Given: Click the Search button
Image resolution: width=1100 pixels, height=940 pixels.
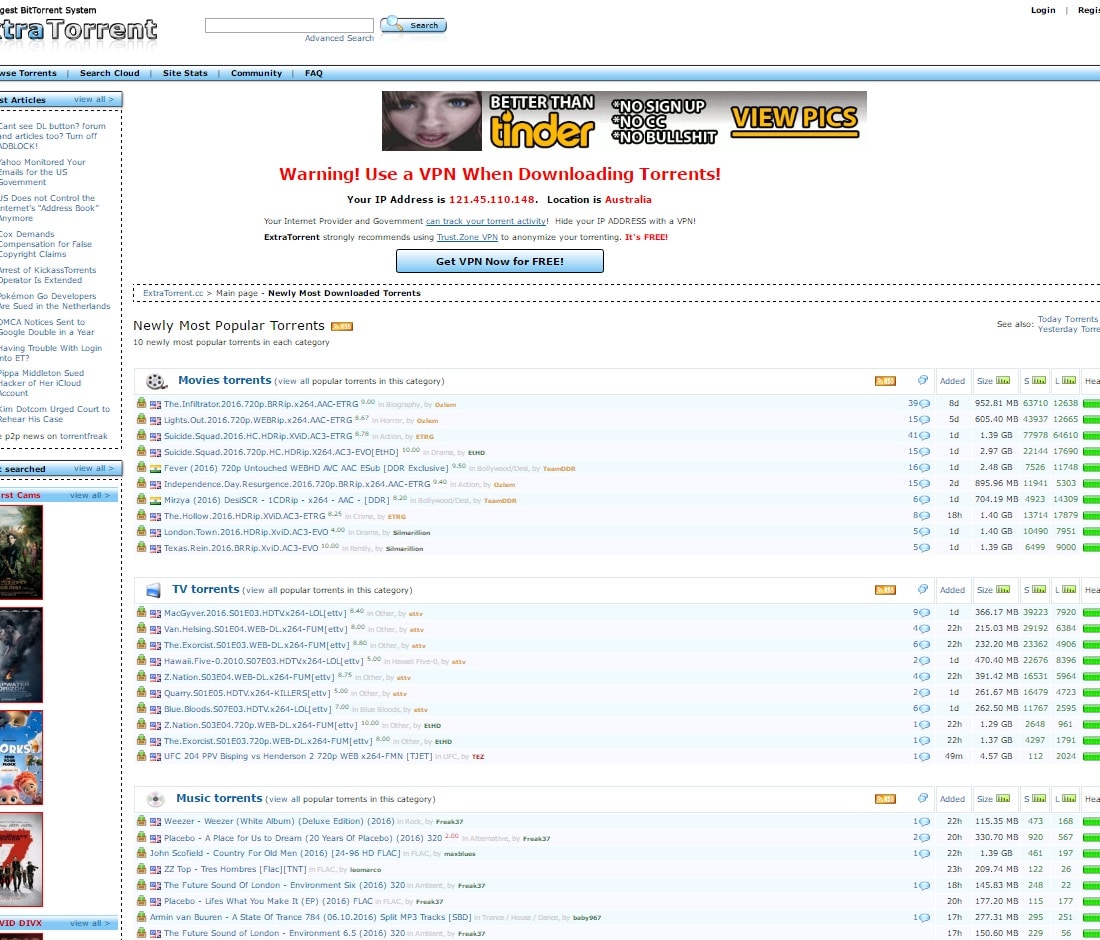Looking at the screenshot, I should coord(414,25).
